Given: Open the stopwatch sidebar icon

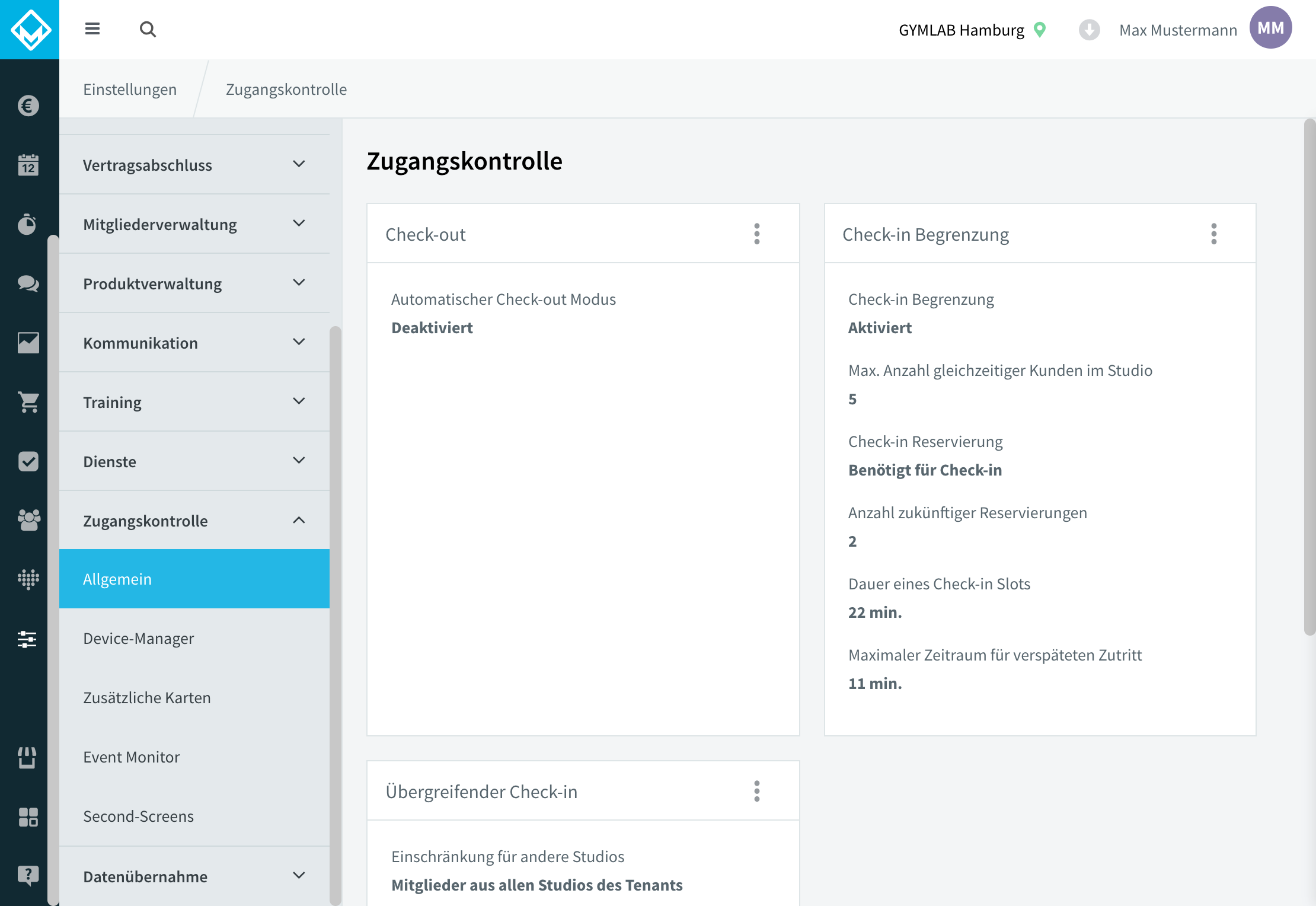Looking at the screenshot, I should click(x=28, y=224).
